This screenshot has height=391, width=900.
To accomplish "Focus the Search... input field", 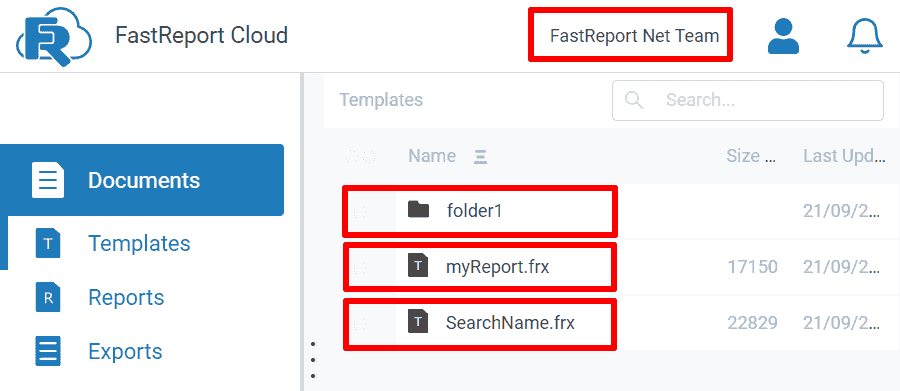I will (x=748, y=100).
